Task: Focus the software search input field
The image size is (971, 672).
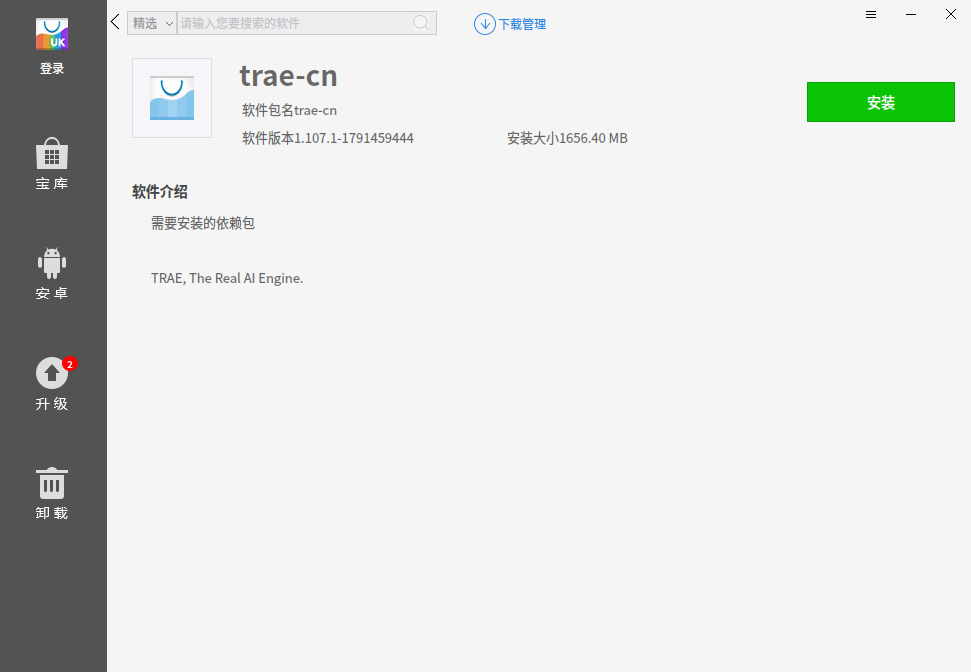Action: (x=295, y=23)
